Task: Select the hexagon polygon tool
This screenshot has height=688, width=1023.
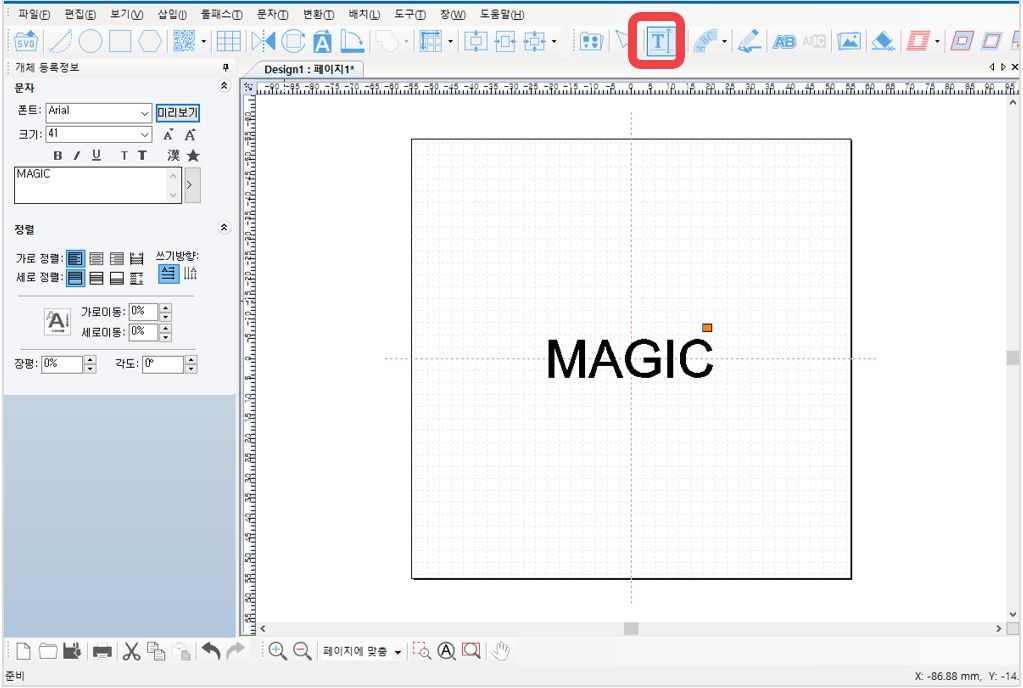Action: coord(149,41)
